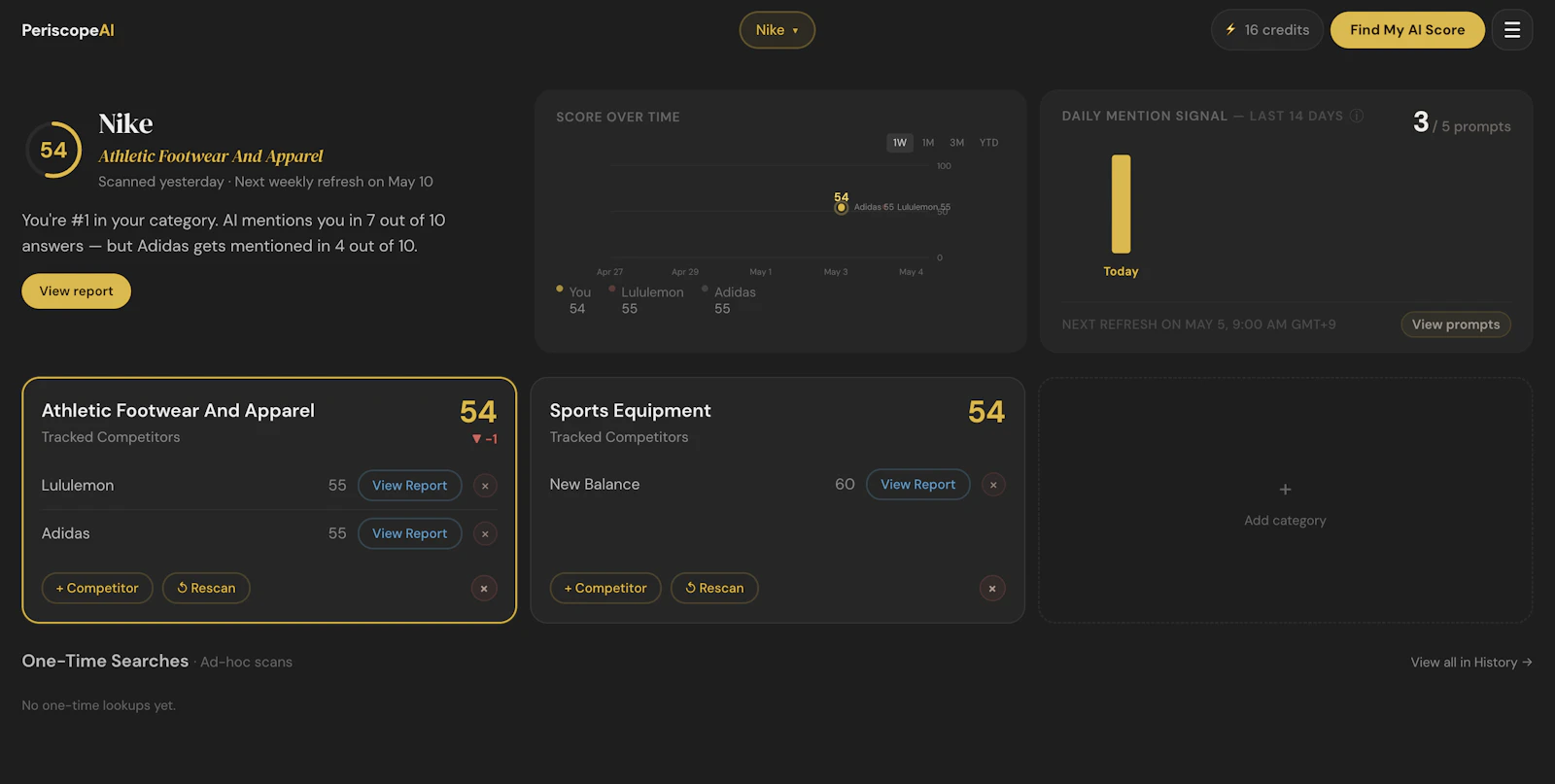
Task: Click the 16 credits button
Action: [1267, 30]
